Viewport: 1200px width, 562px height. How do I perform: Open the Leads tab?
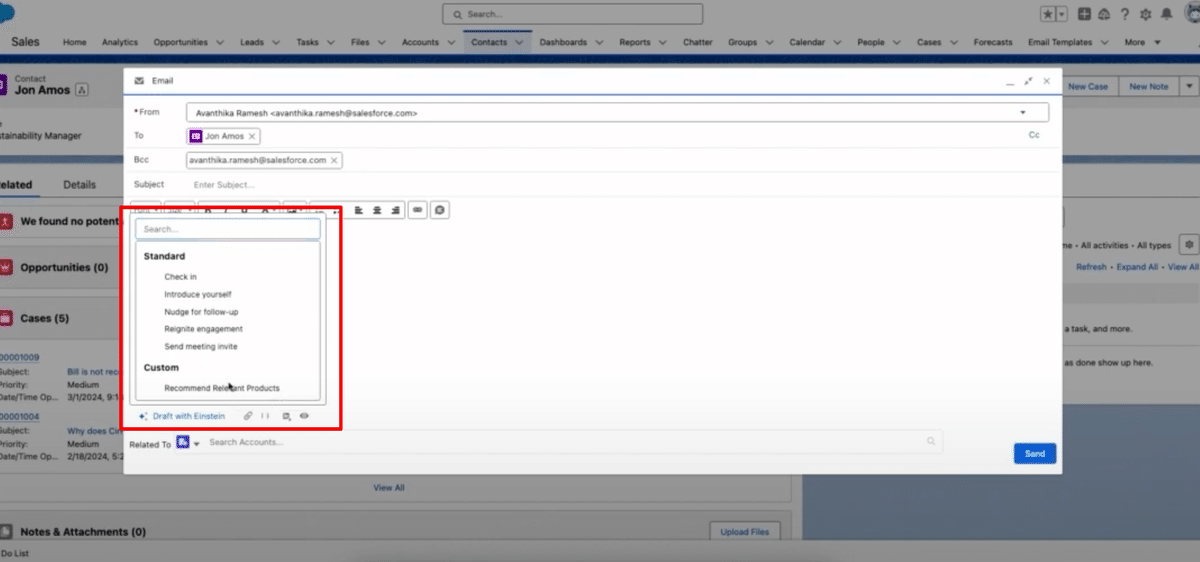click(x=252, y=43)
